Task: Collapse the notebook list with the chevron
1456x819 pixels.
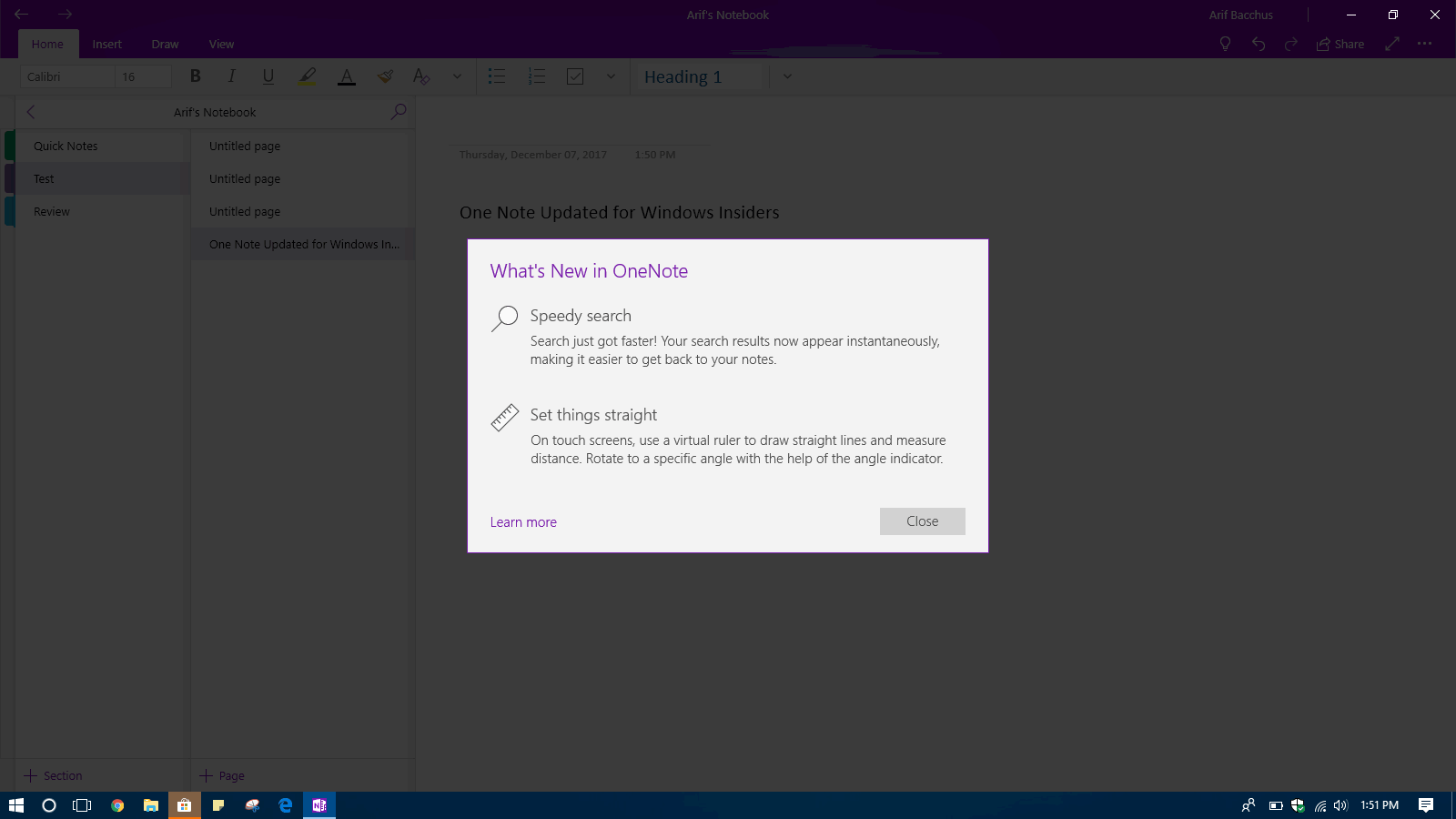Action: [x=31, y=112]
